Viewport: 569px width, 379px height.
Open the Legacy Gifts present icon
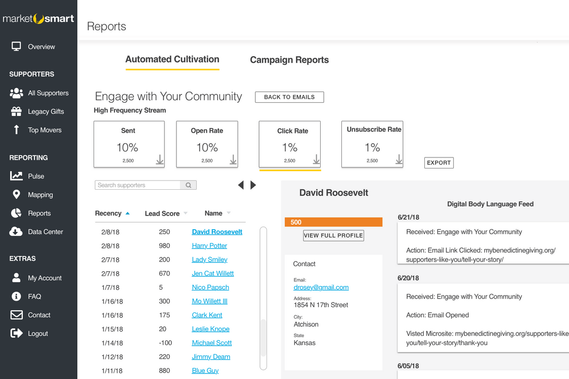tap(16, 111)
